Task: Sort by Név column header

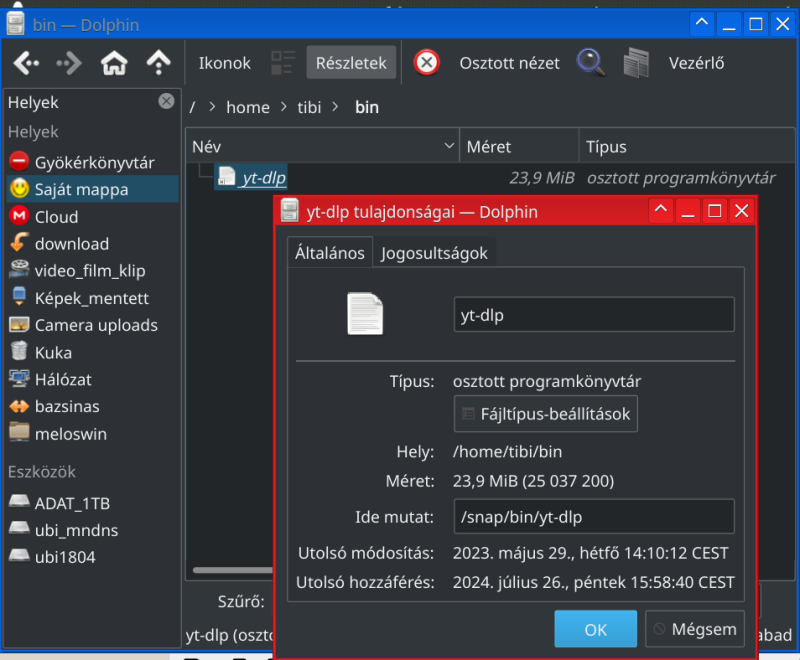Action: [x=322, y=147]
